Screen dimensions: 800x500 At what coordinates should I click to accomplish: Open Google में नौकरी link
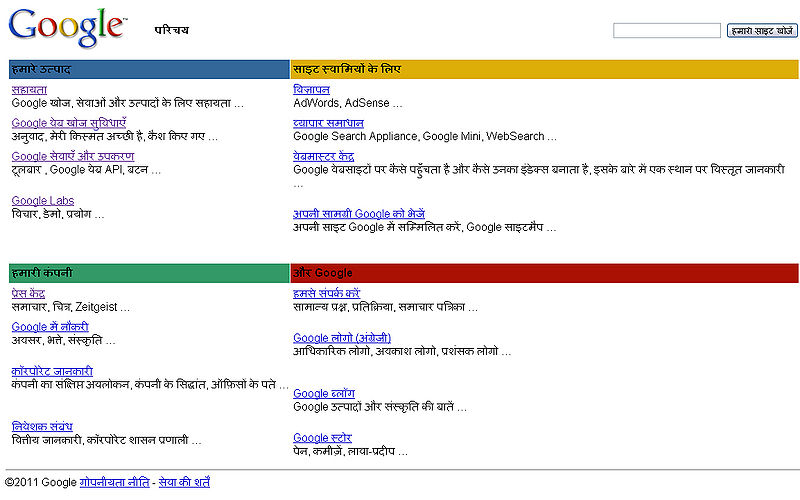pyautogui.click(x=50, y=327)
